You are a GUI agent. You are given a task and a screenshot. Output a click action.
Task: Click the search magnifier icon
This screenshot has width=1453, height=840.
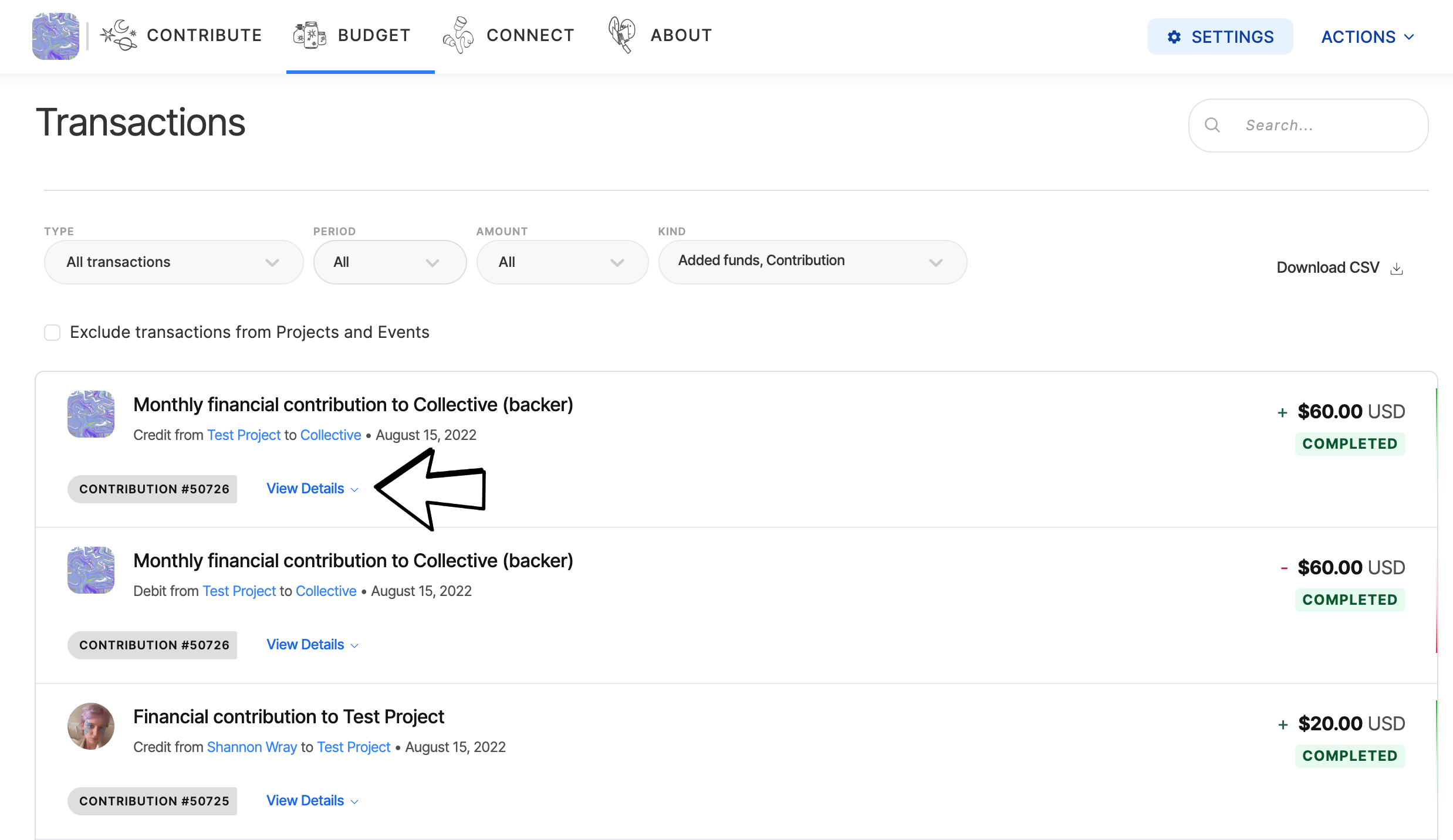point(1212,125)
